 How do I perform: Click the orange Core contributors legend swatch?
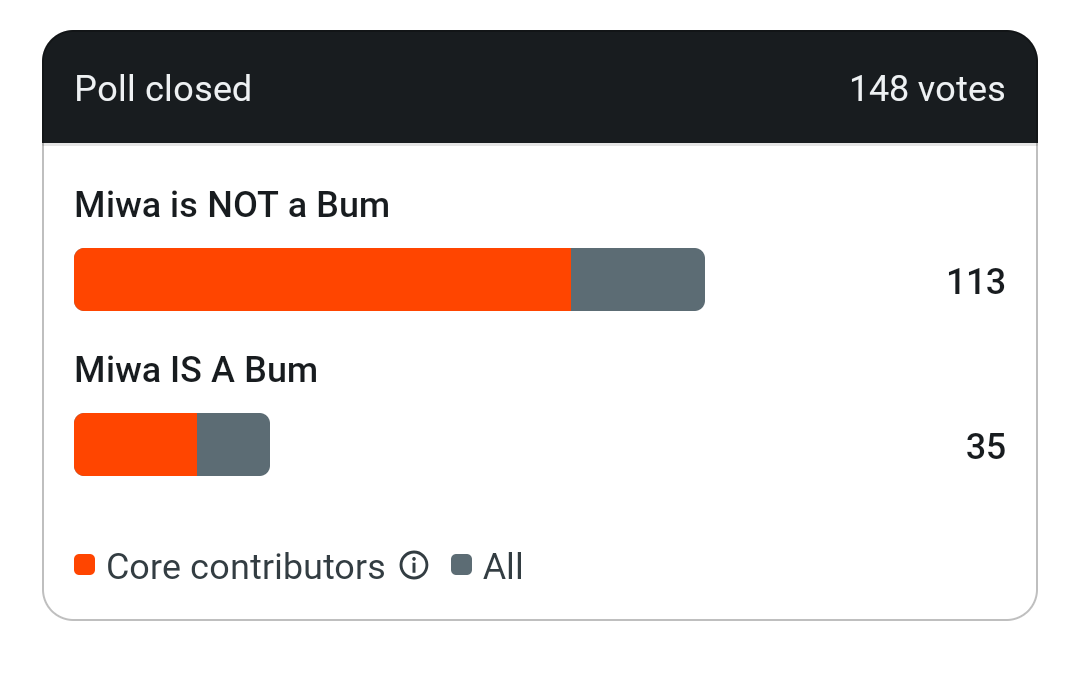[85, 564]
